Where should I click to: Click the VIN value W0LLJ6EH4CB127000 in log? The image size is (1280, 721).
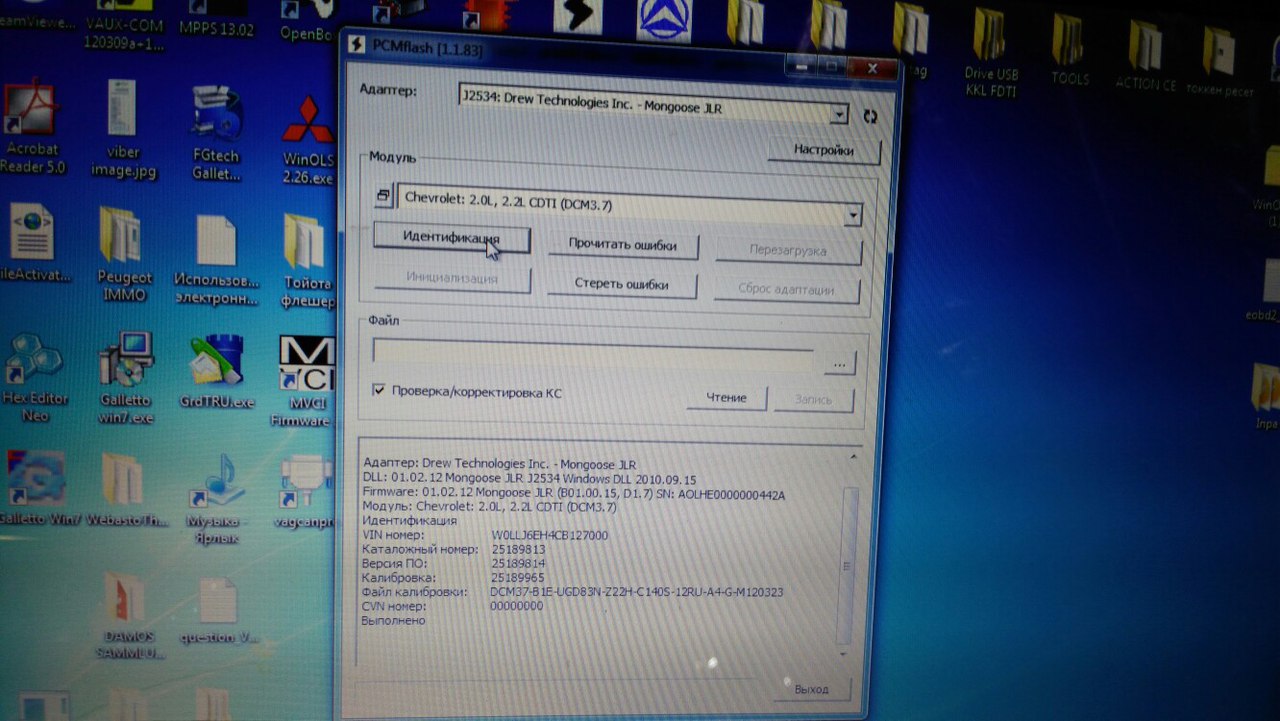(x=549, y=535)
